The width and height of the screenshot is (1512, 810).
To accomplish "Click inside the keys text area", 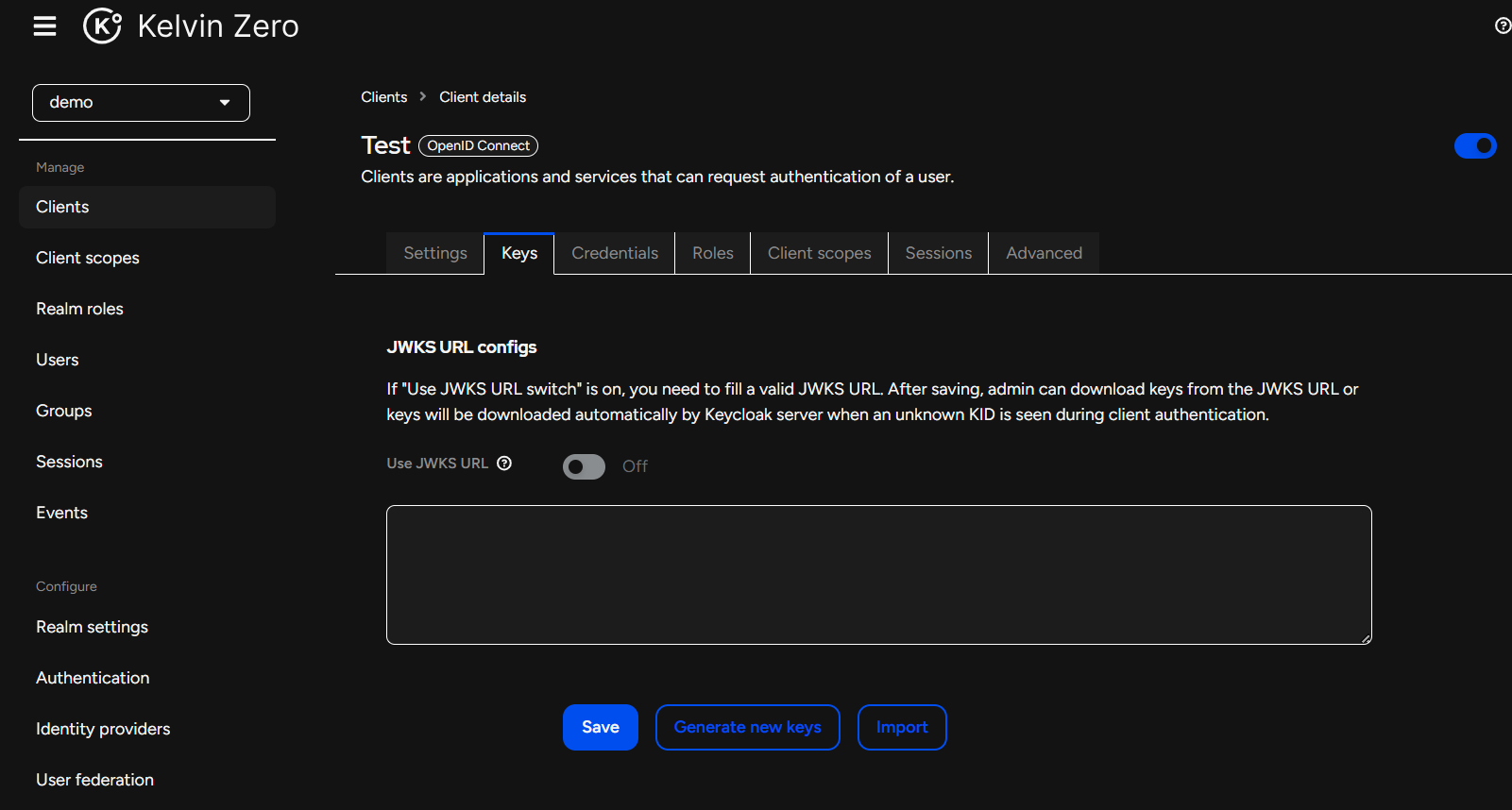I will tap(878, 574).
